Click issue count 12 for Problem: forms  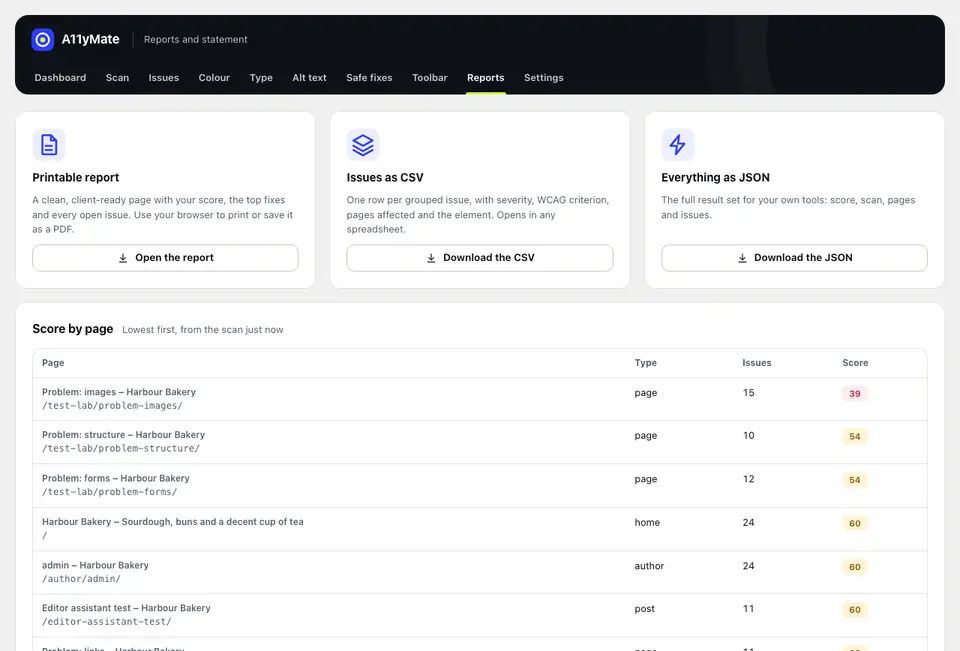tap(748, 479)
